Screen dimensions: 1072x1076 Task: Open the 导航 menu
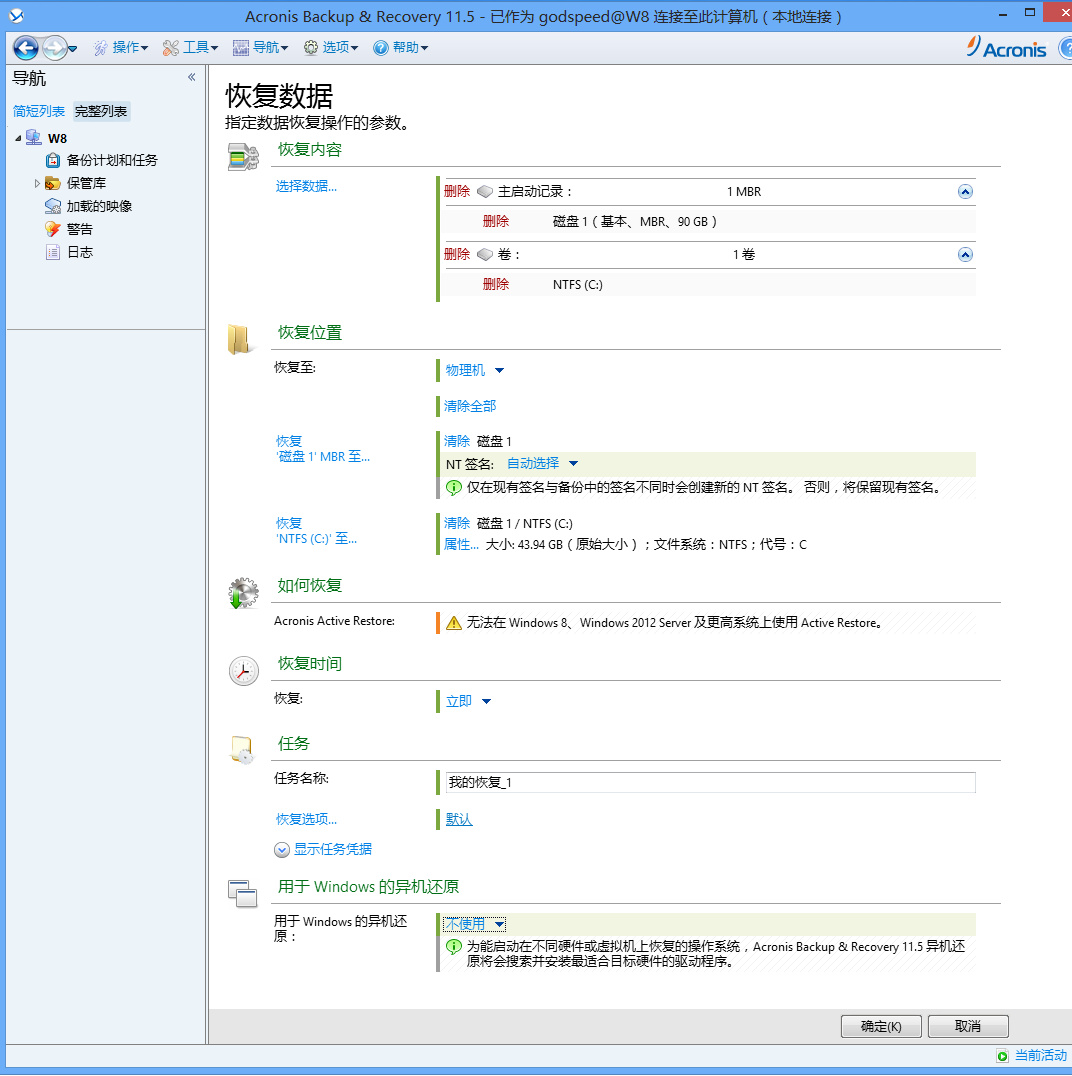(x=260, y=47)
